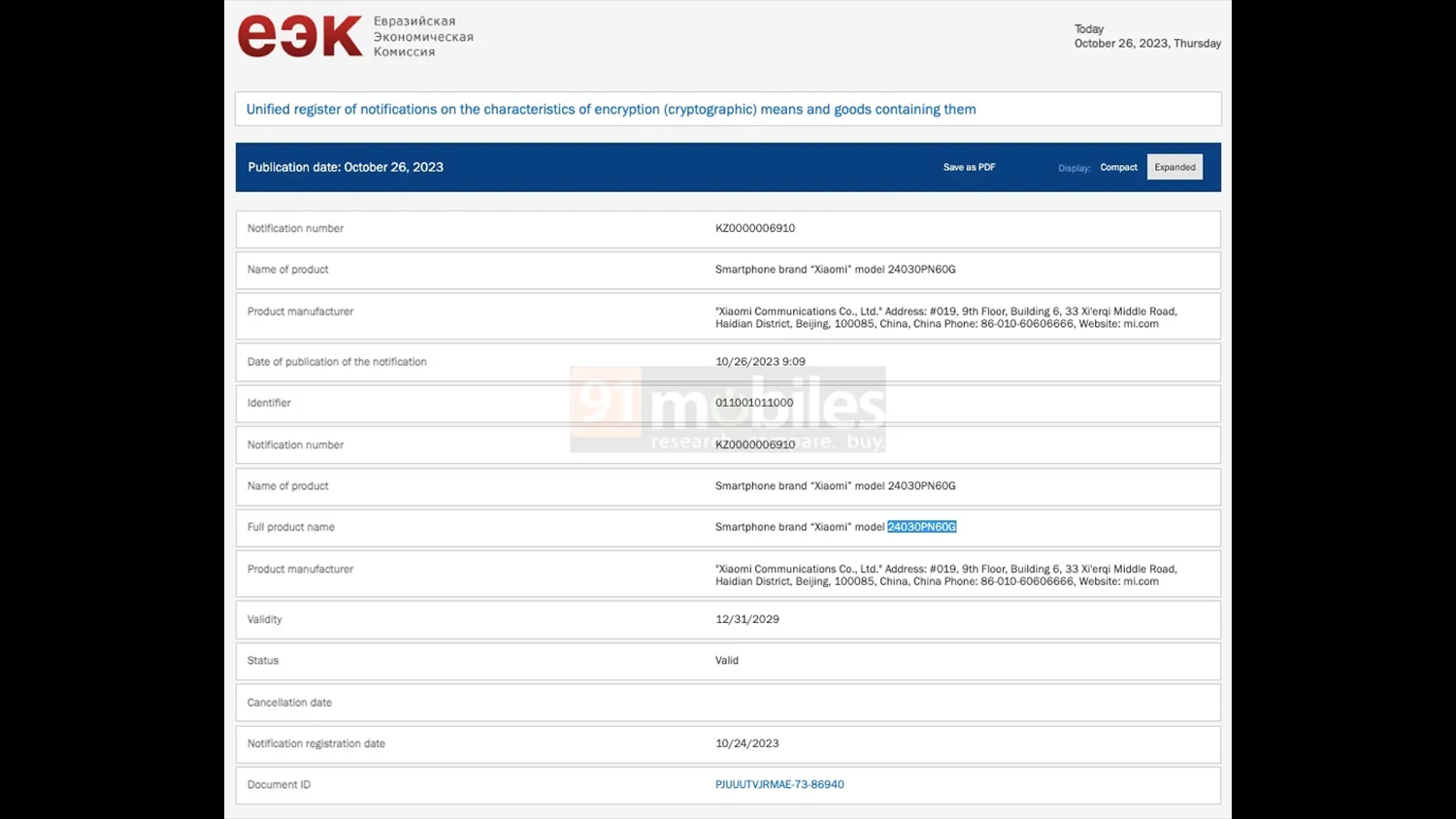
Task: Open Document ID link PJUUUTVJRMAE-73-86940
Action: [779, 784]
